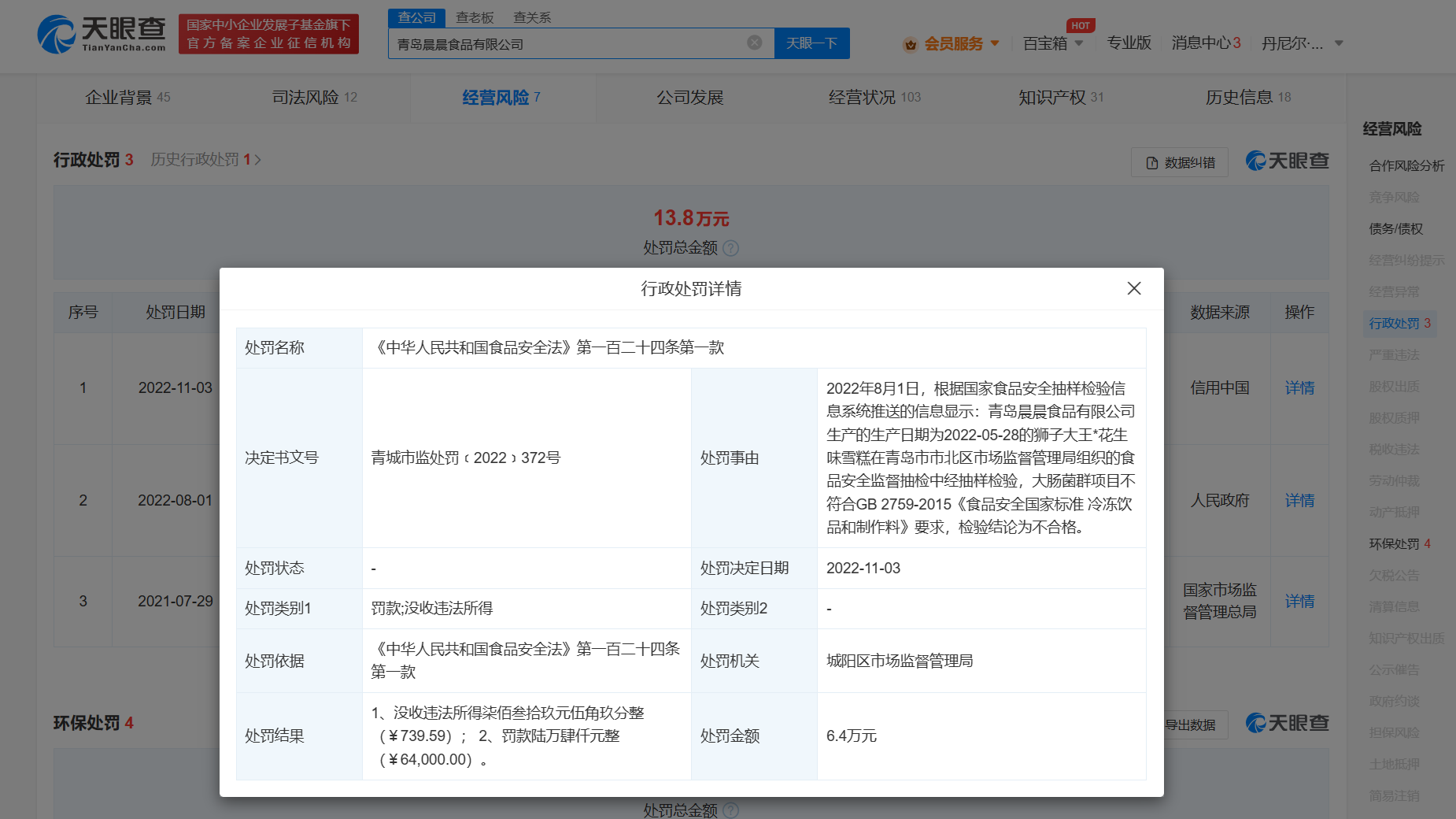This screenshot has width=1456, height=819.
Task: Open 历史行政处罚 link with arrow
Action: point(206,160)
